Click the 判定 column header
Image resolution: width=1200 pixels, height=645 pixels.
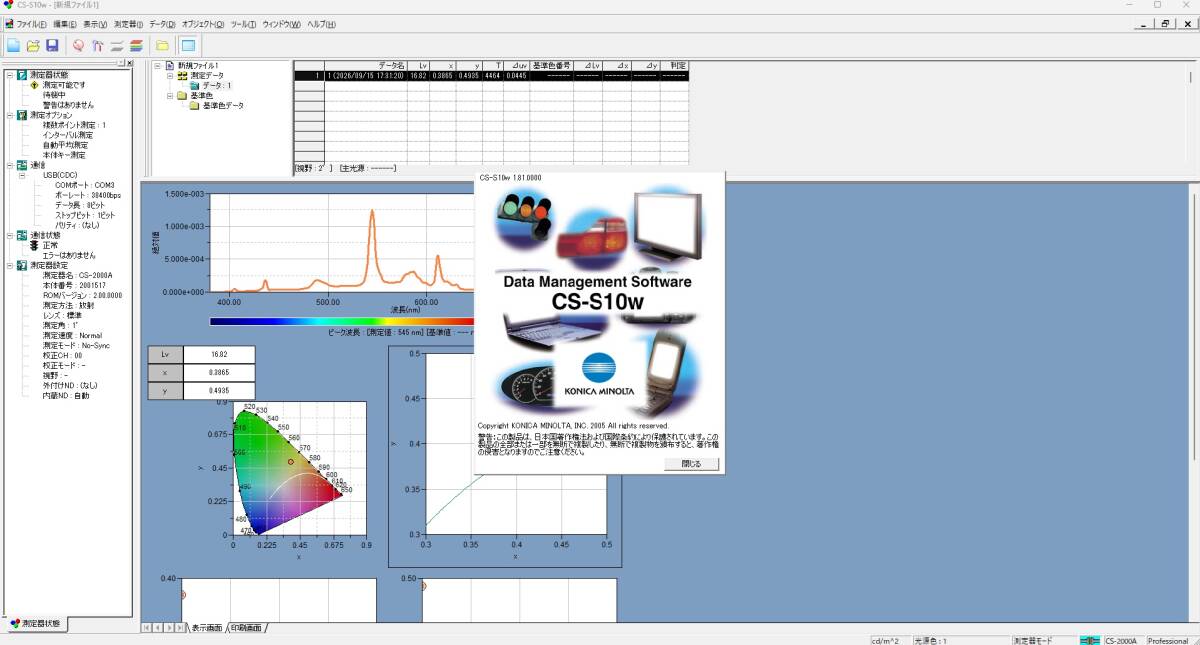point(674,65)
